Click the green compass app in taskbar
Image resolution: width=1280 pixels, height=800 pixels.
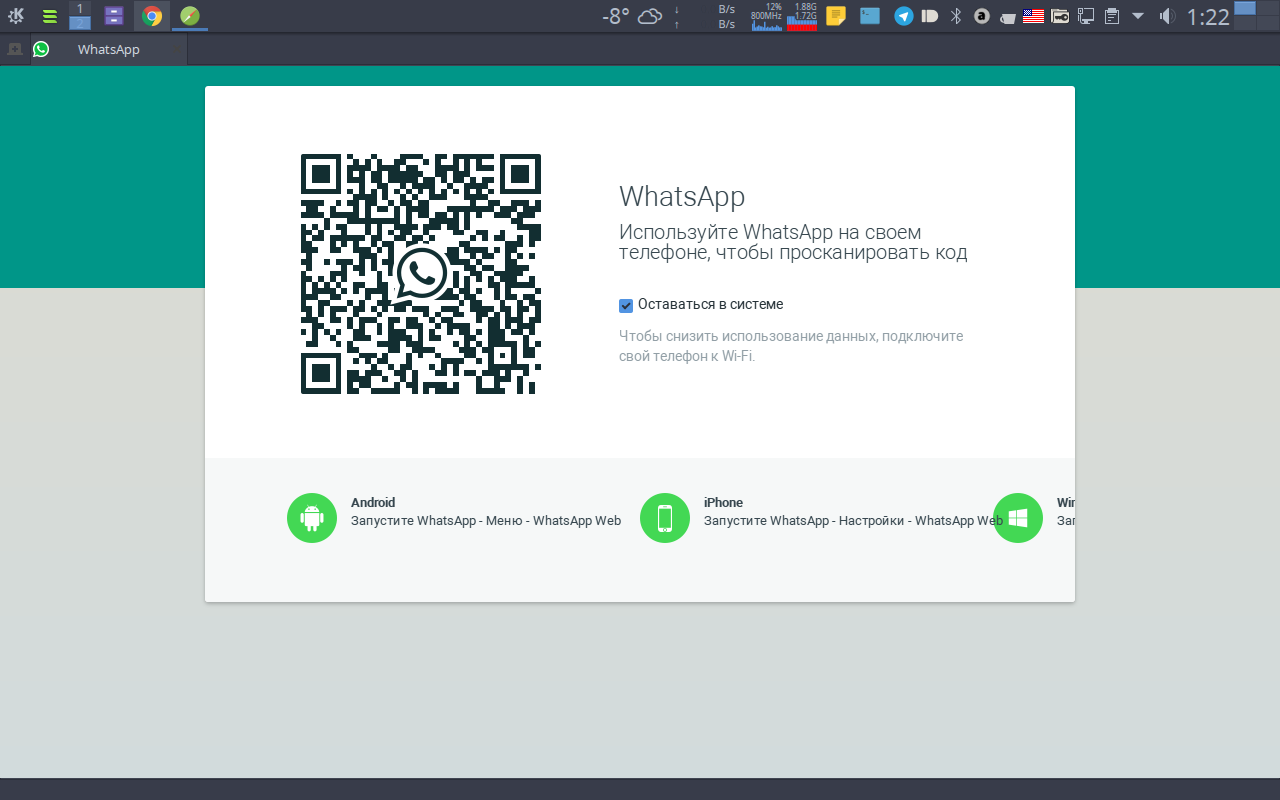tap(190, 16)
